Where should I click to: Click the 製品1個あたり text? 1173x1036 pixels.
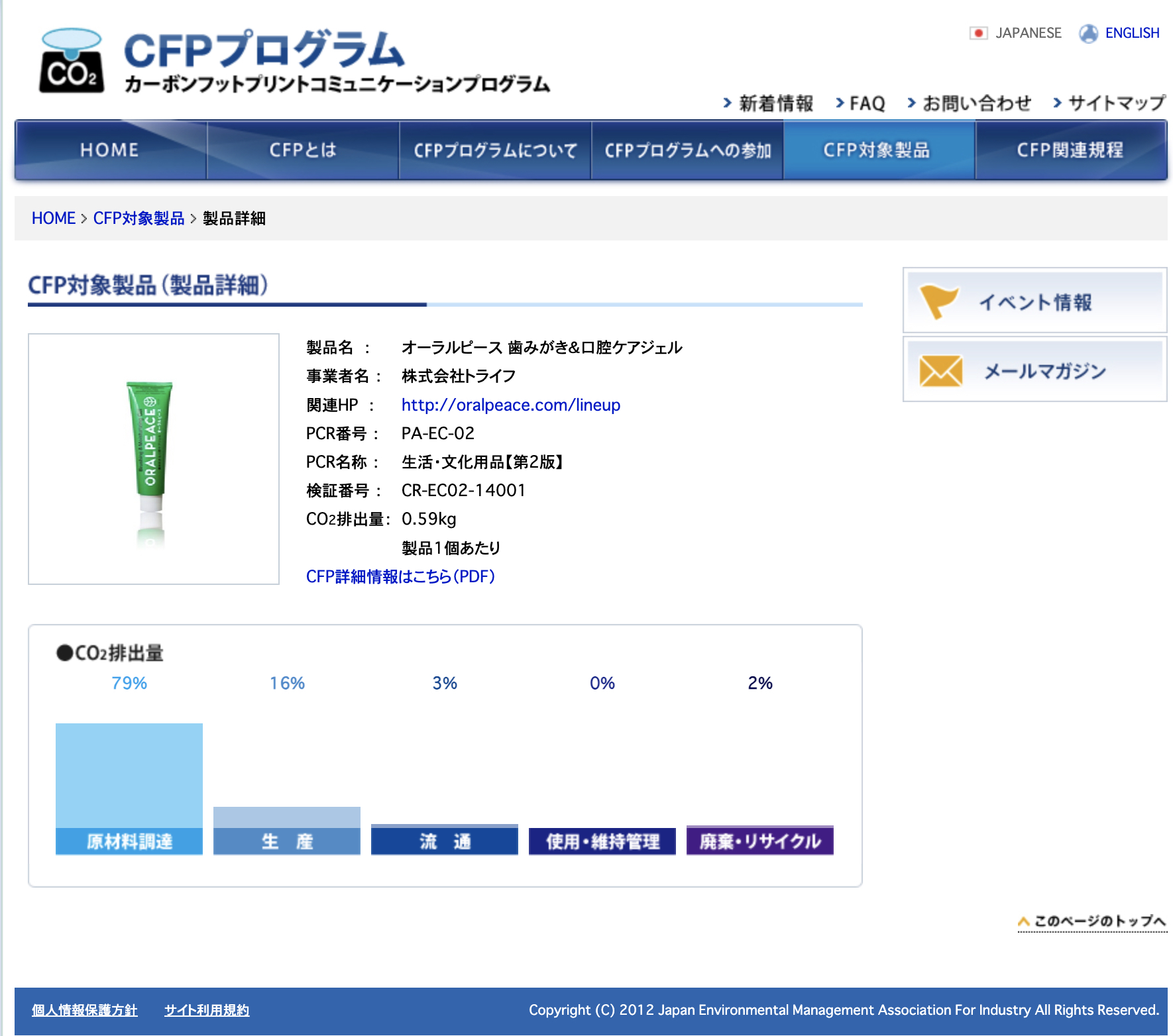coord(451,548)
